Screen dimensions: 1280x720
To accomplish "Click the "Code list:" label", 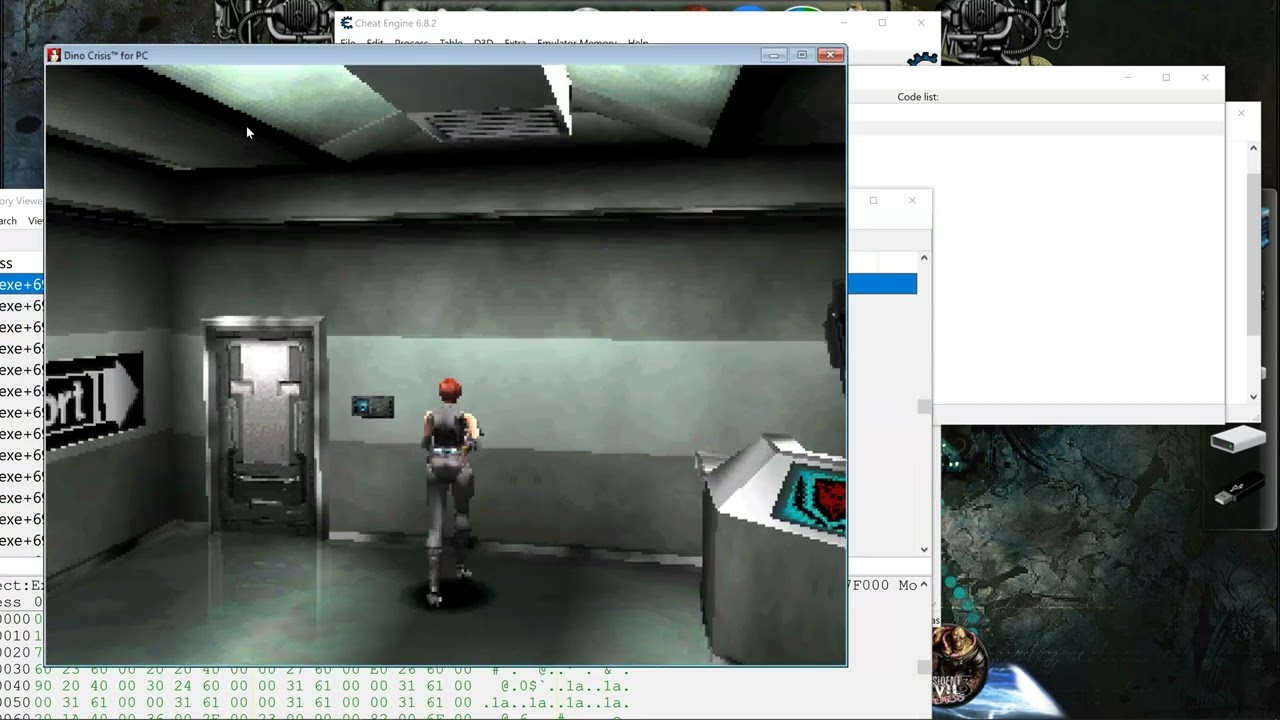I will click(x=917, y=97).
